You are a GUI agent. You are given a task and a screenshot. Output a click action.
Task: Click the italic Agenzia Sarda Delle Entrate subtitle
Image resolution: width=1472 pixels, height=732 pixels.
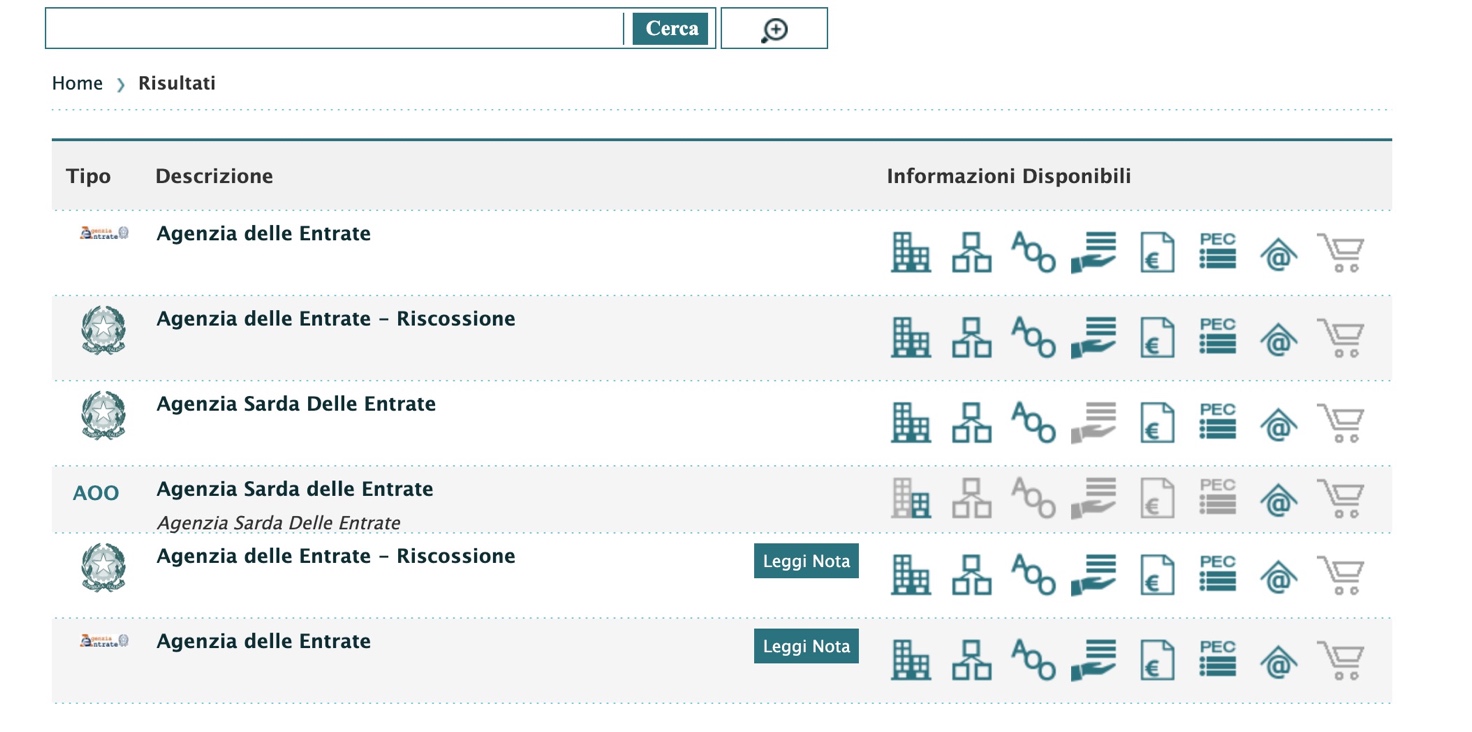278,523
